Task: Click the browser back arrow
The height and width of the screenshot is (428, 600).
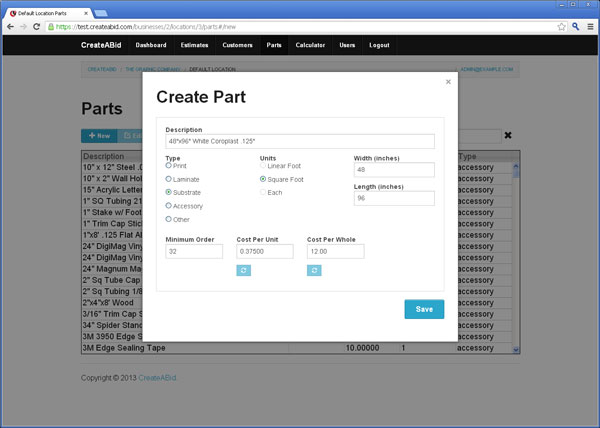Action: click(10, 26)
